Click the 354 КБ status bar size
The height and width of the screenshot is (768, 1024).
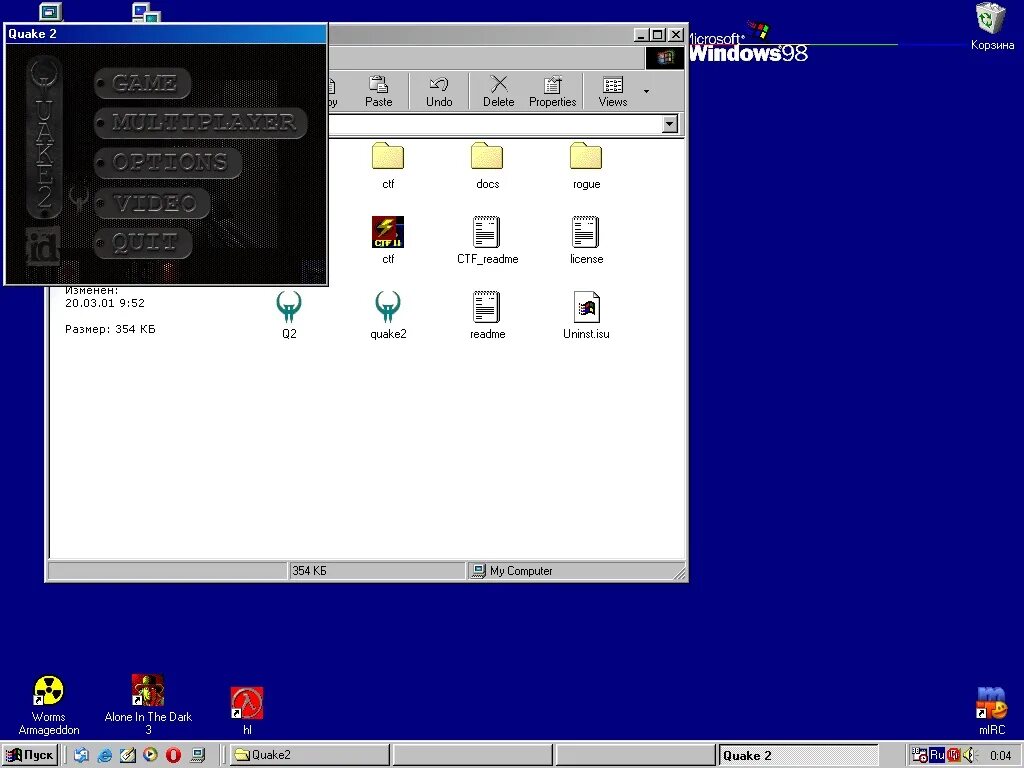[376, 571]
